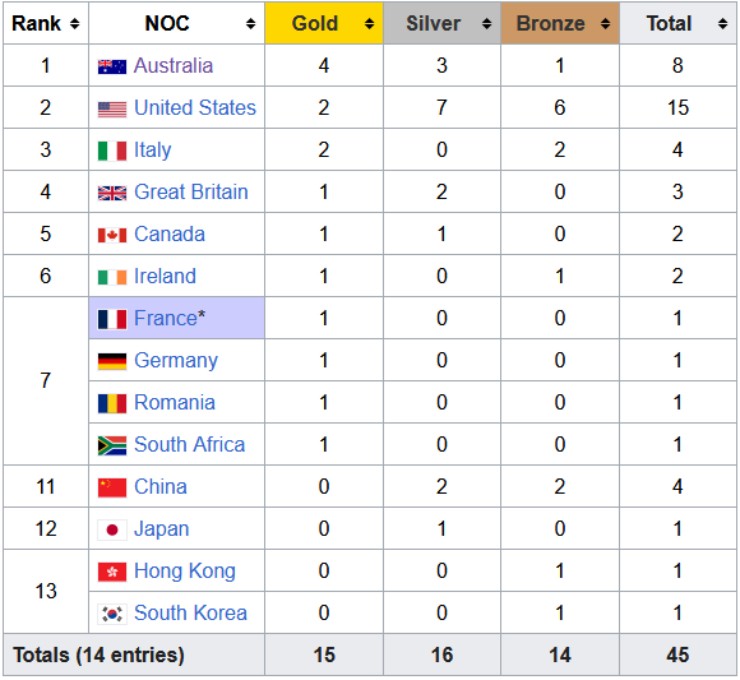
Task: Sort table by Rank column arrows
Action: 74,24
